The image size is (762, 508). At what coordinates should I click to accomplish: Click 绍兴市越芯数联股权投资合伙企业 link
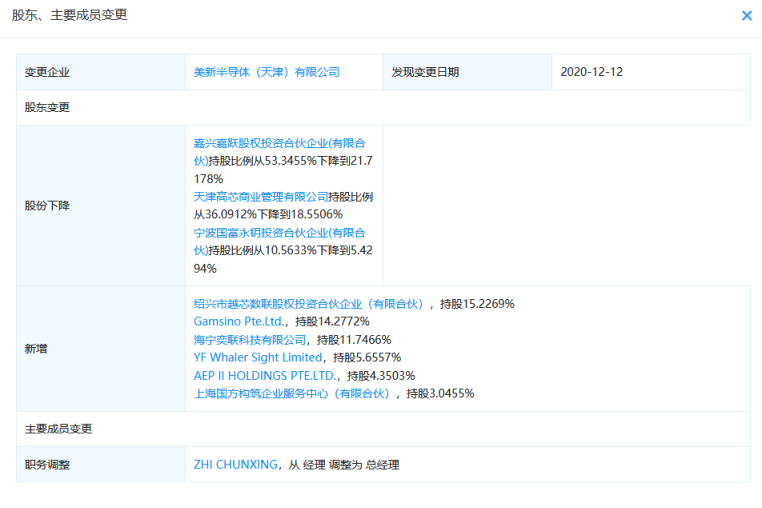[309, 304]
